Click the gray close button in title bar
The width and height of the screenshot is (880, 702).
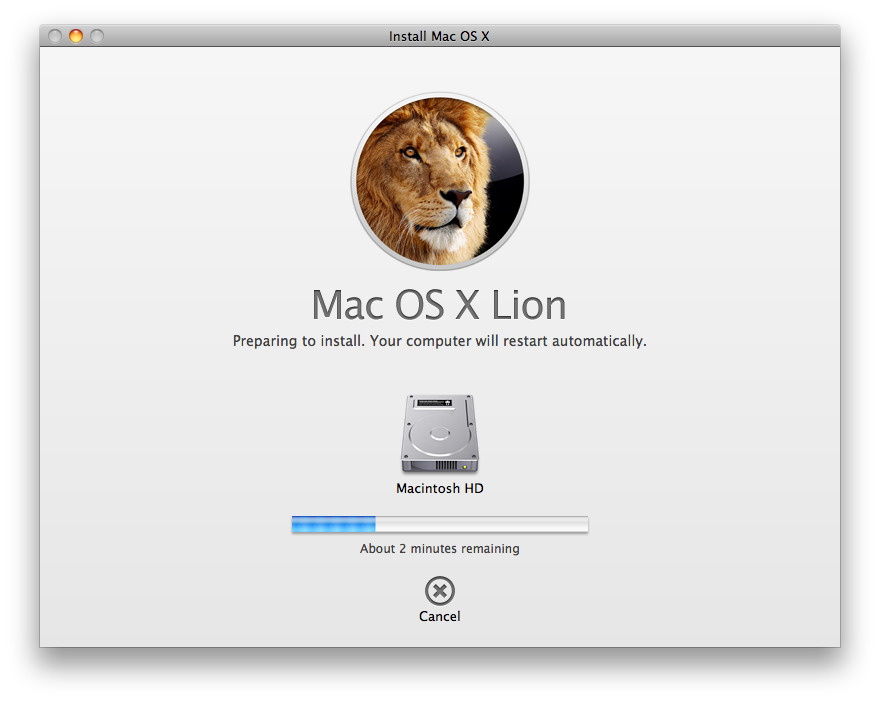pos(54,36)
